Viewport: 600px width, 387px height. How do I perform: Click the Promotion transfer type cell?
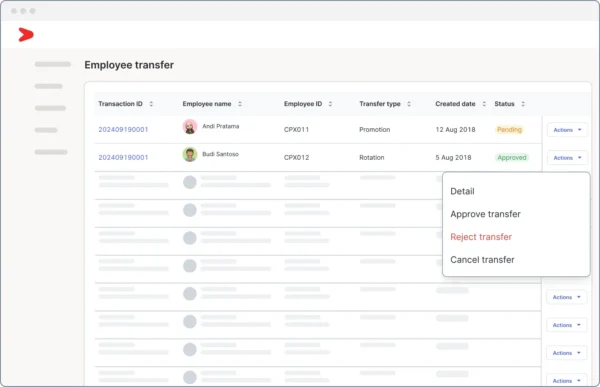coord(375,129)
